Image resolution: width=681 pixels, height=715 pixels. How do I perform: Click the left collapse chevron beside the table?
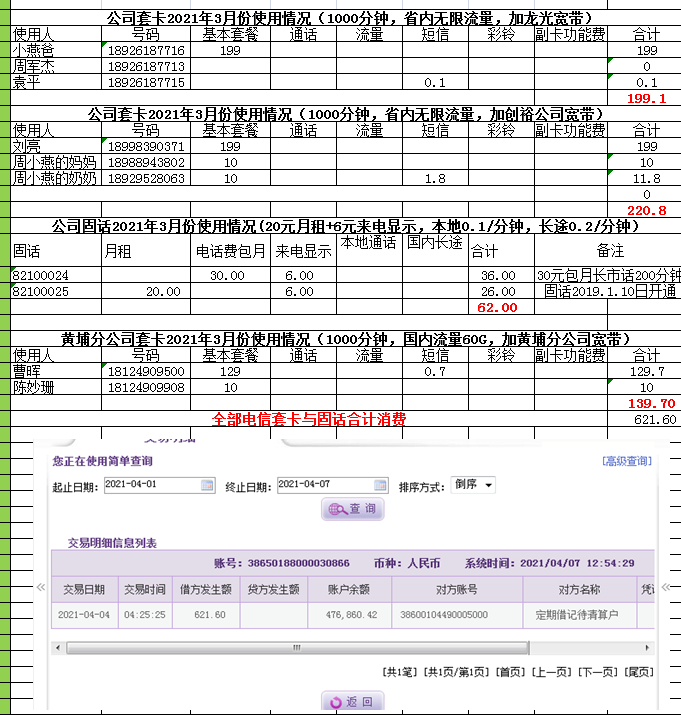(41, 588)
